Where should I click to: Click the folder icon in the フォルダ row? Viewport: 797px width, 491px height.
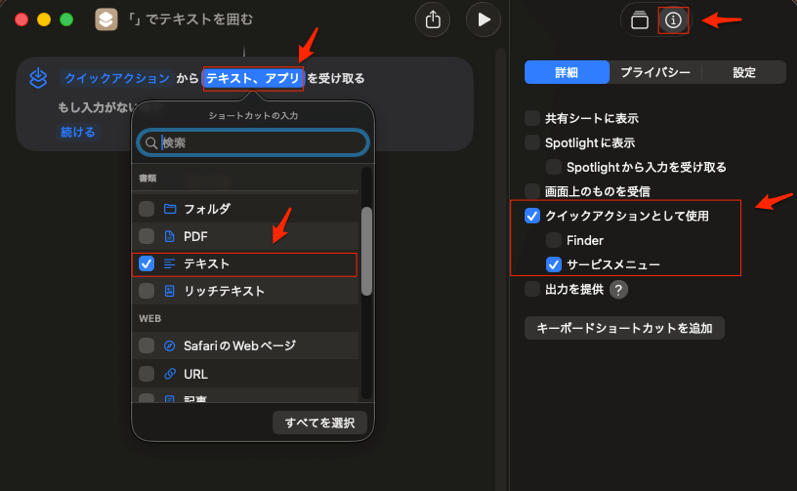(170, 209)
